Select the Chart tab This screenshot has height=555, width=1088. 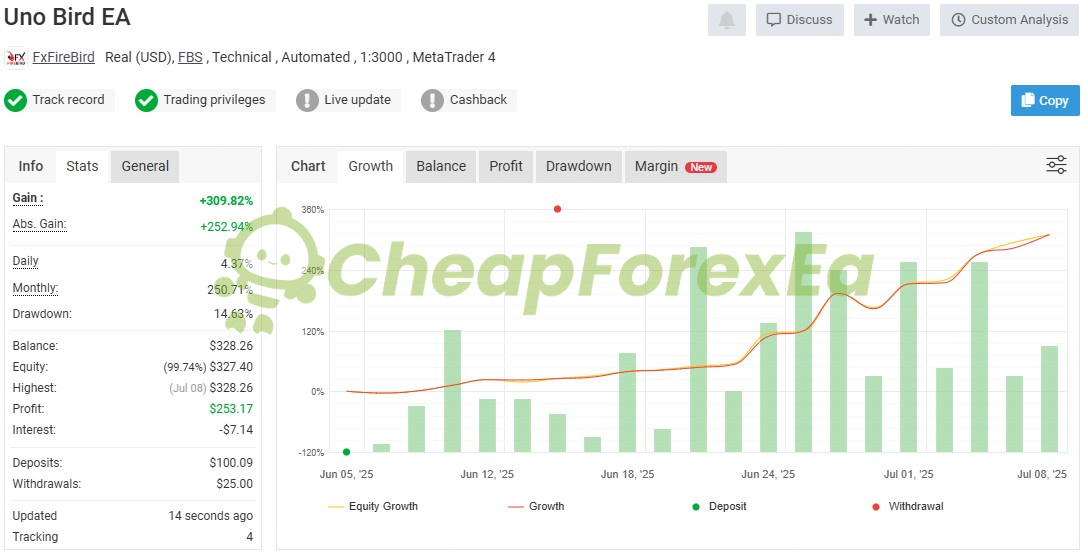tap(308, 166)
